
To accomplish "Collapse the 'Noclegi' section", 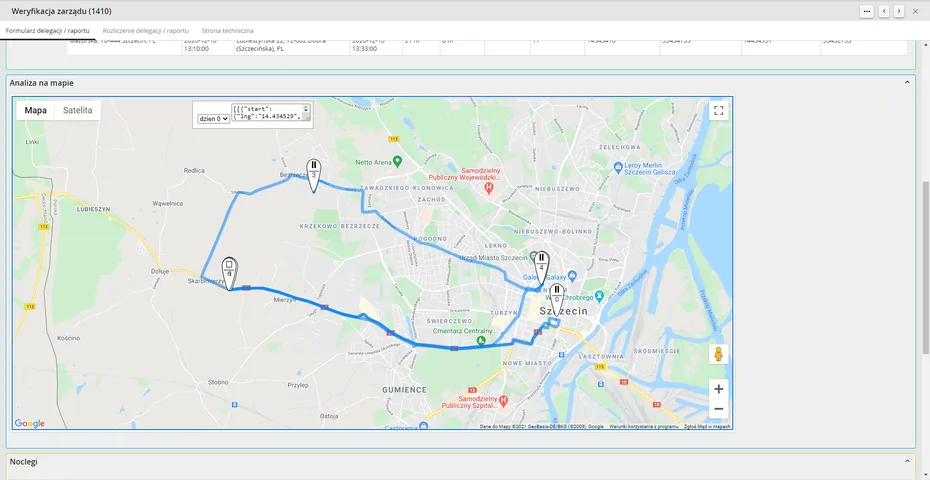I will [x=907, y=461].
